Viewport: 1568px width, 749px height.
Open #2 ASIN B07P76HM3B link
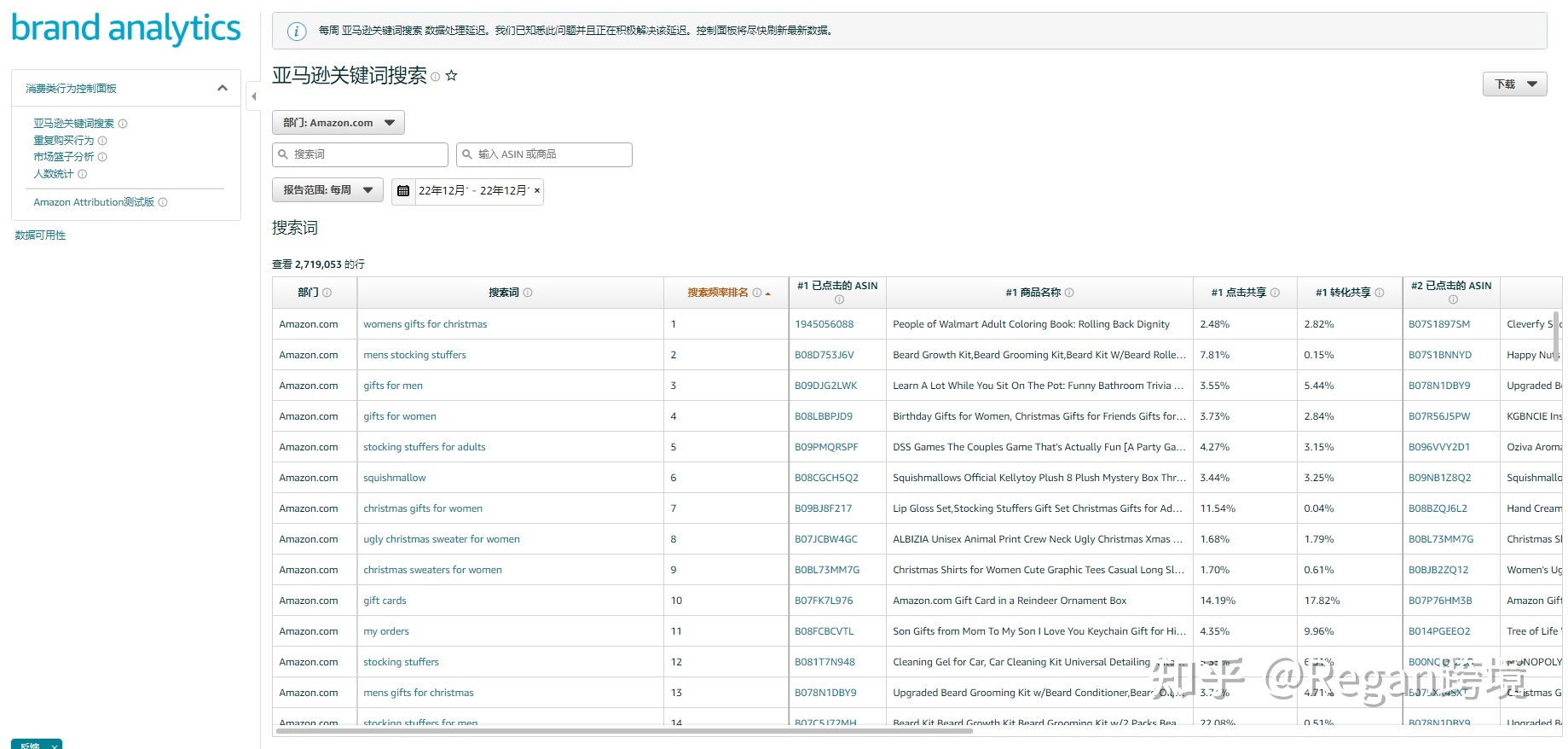[1440, 601]
